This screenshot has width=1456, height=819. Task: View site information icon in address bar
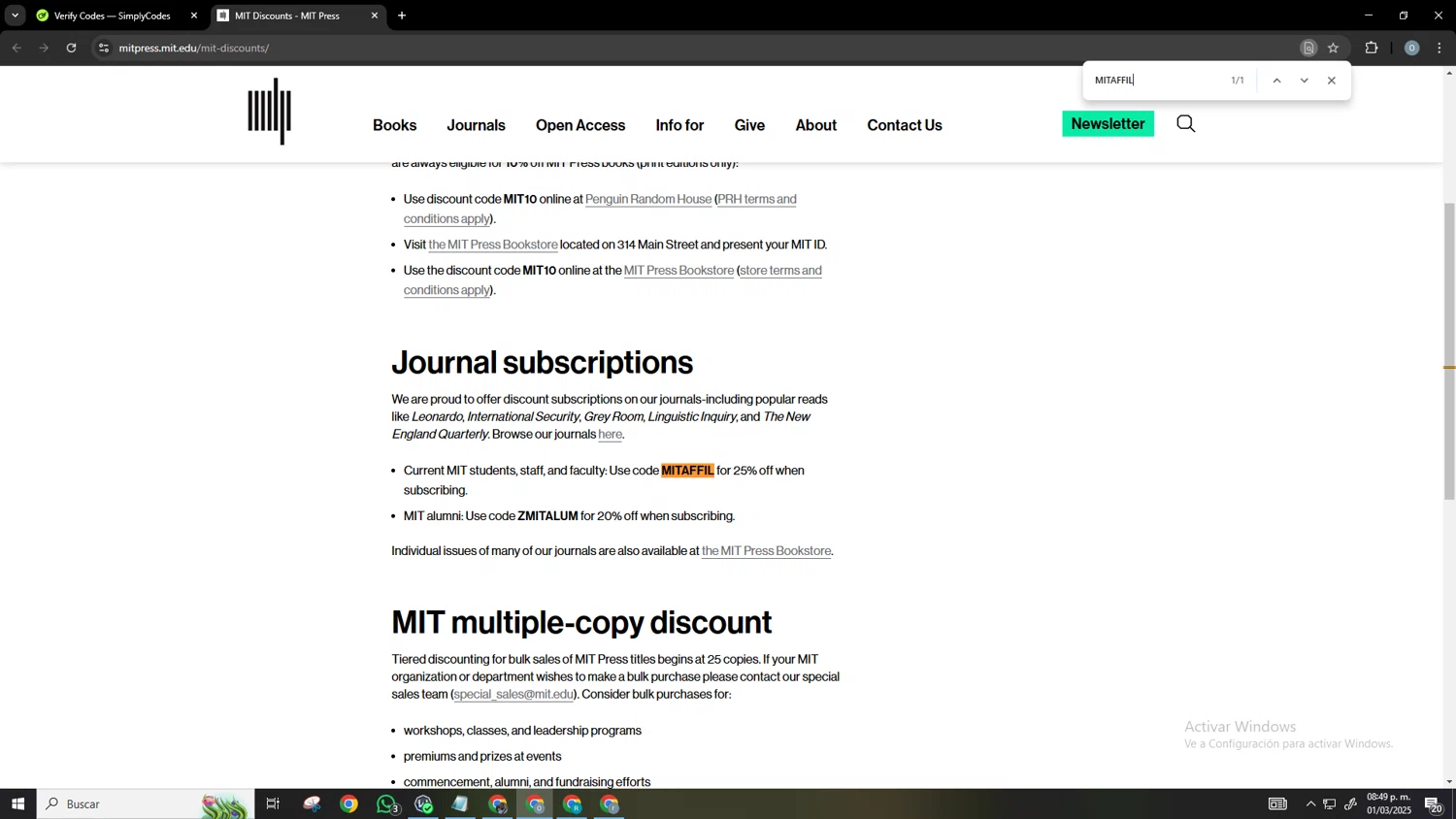coord(104,48)
